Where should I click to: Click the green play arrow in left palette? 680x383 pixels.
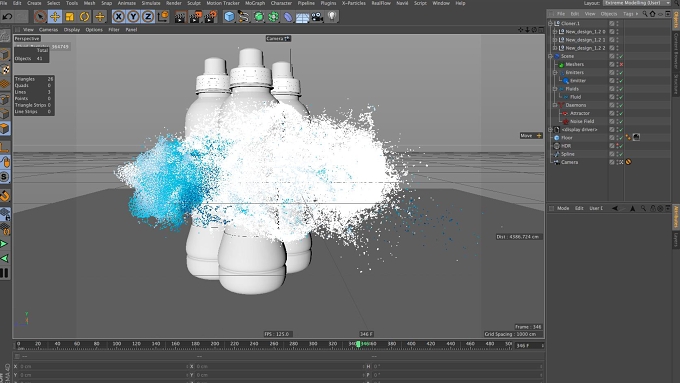[x=4, y=244]
